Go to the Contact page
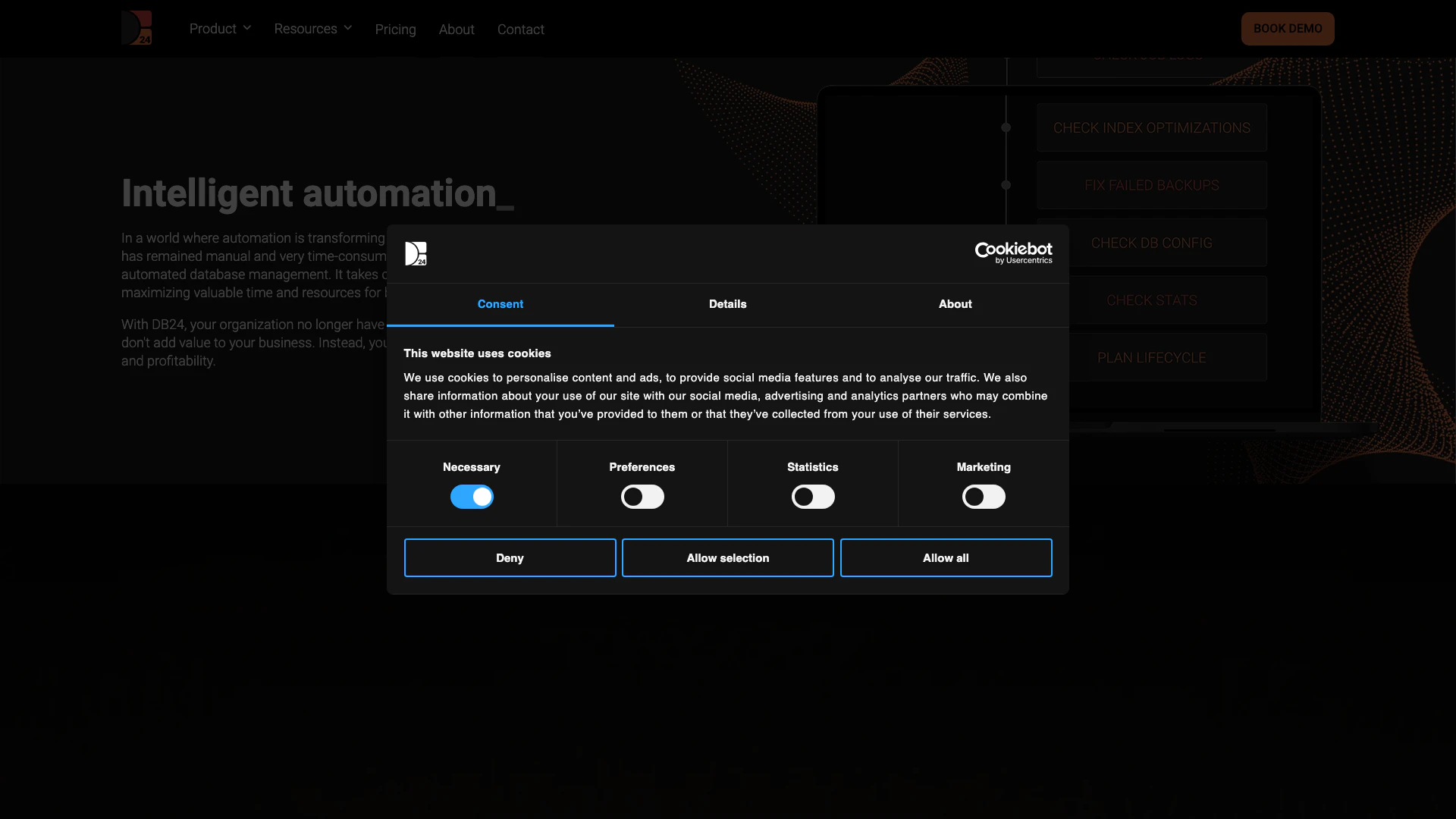The height and width of the screenshot is (819, 1456). pos(520,30)
